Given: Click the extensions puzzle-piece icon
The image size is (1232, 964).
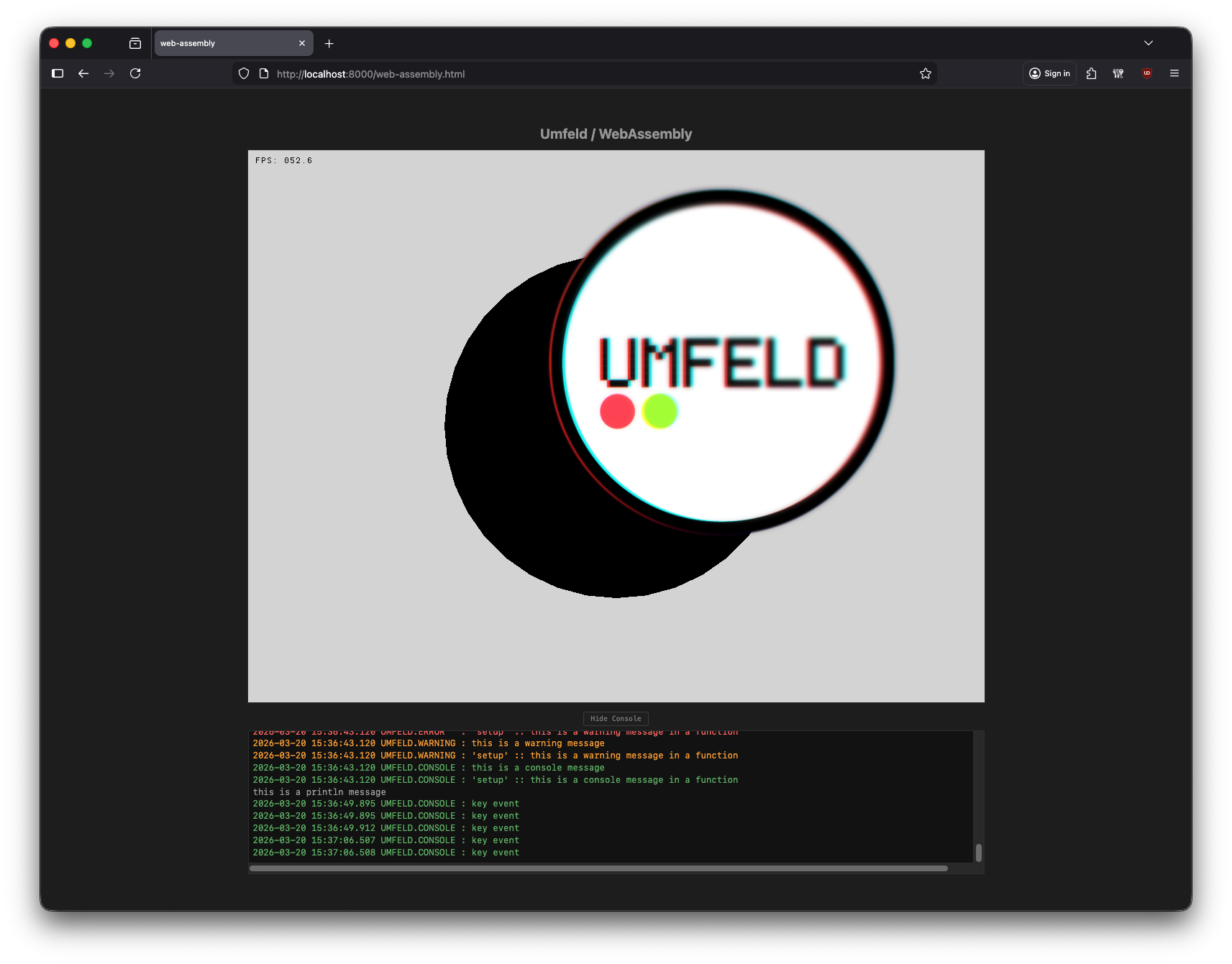Looking at the screenshot, I should [1091, 73].
